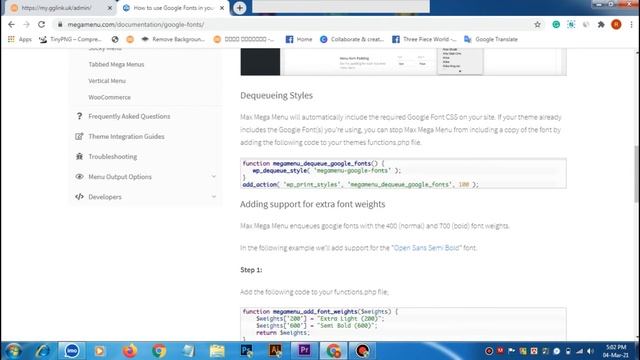Open the media player taskbar icon
This screenshot has width=640, height=360.
100,351
